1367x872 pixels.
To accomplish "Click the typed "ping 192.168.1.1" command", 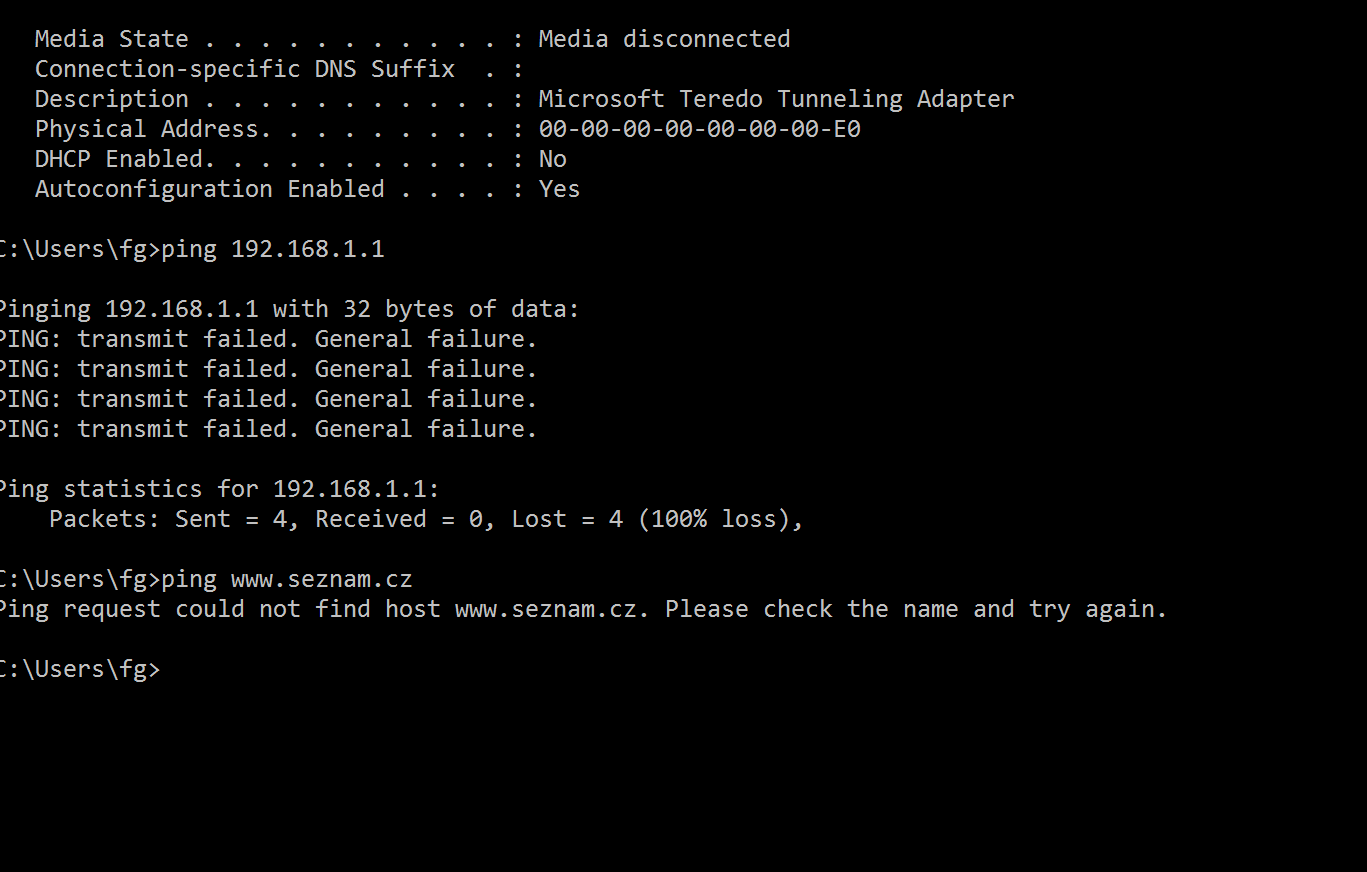I will (272, 249).
